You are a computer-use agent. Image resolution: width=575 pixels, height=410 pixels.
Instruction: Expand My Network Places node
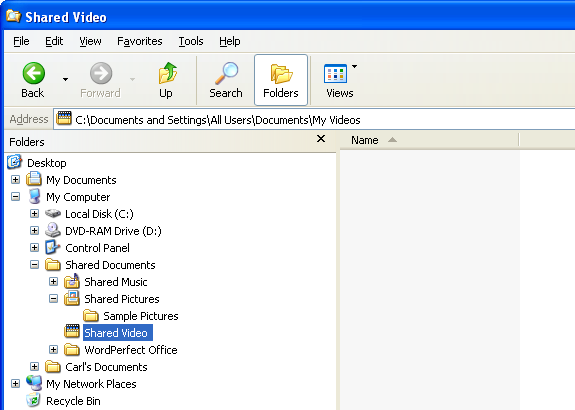pyautogui.click(x=15, y=384)
